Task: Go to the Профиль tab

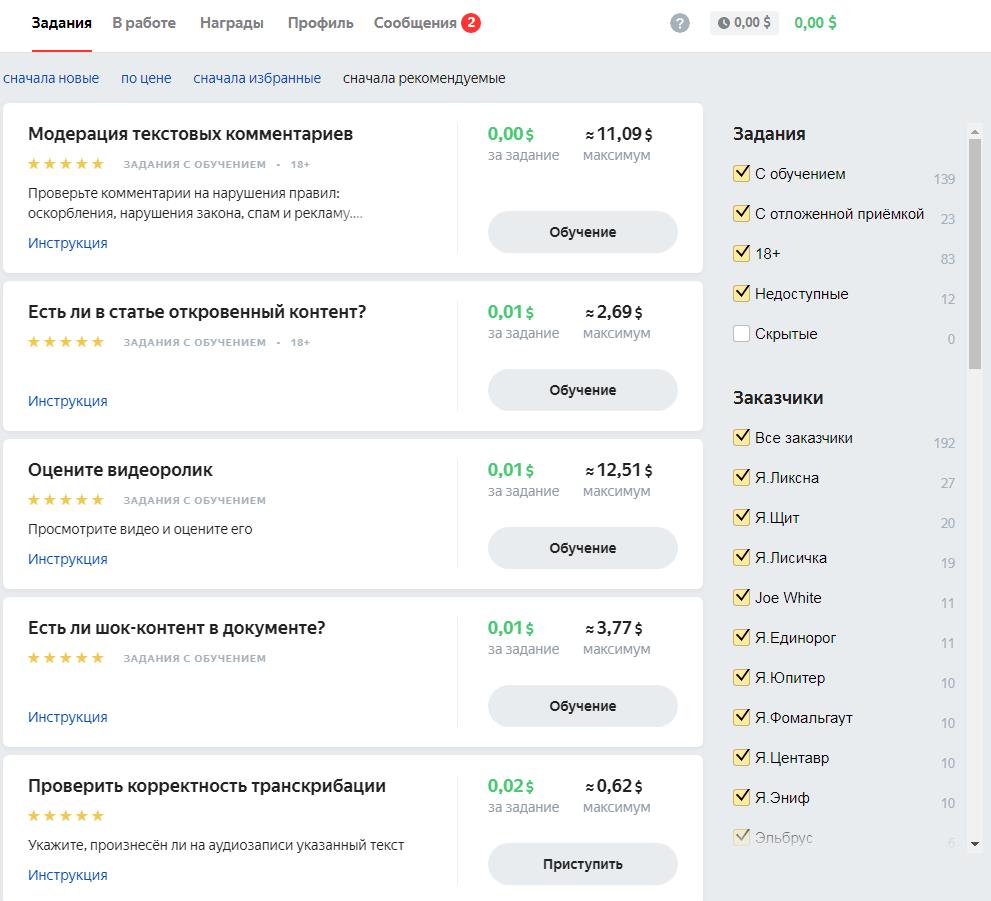Action: point(320,23)
